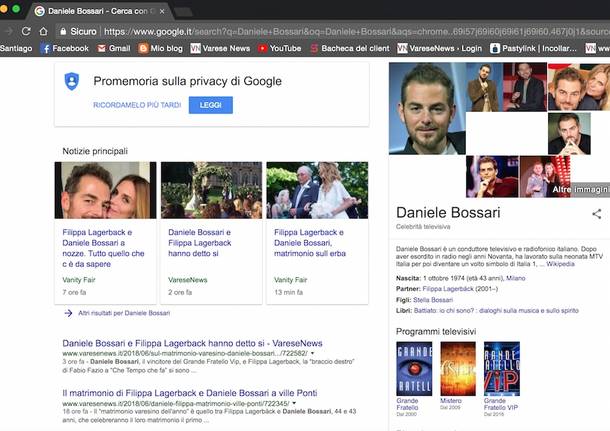Image resolution: width=610 pixels, height=431 pixels.
Task: Open the VareseNews Login bookmark
Action: (440, 48)
